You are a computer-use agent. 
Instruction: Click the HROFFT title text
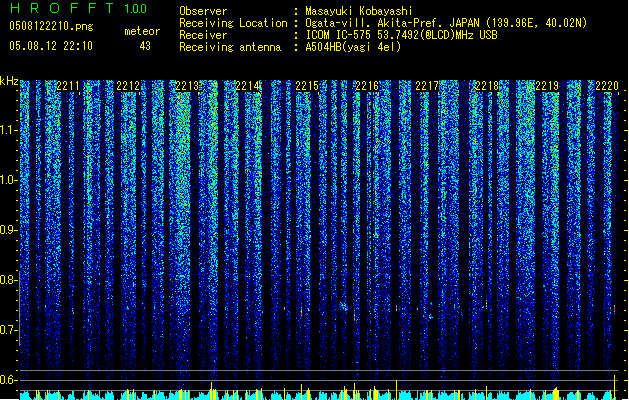tap(63, 8)
